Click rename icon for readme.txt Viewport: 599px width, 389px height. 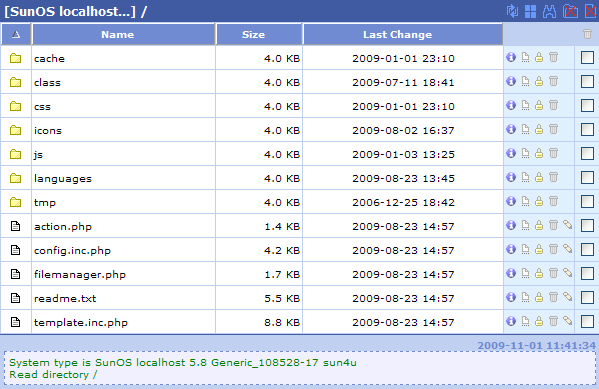pos(525,297)
